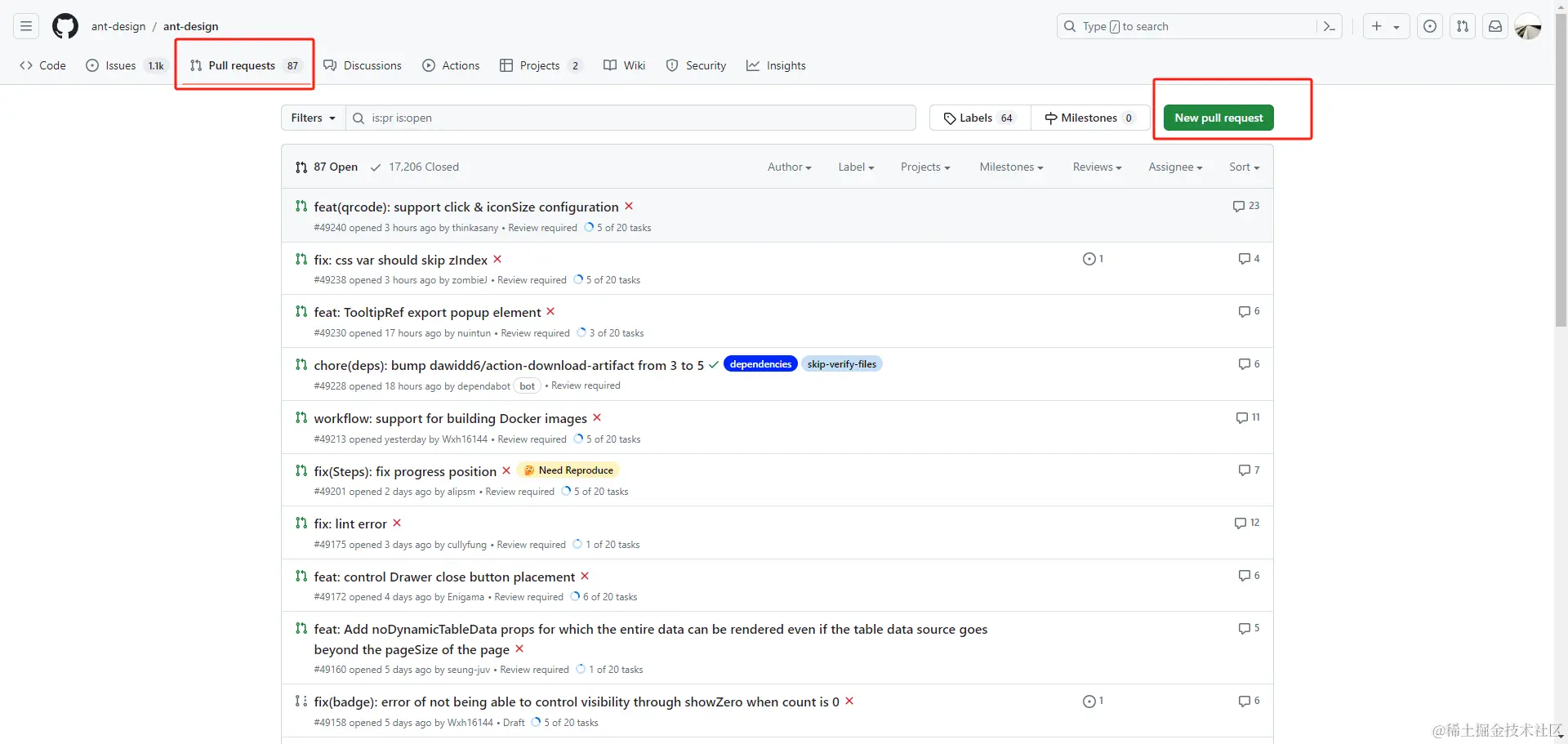Screen dimensions: 1568x744
Task: Open PR fix(Steps): fix progress position
Action: tap(405, 471)
